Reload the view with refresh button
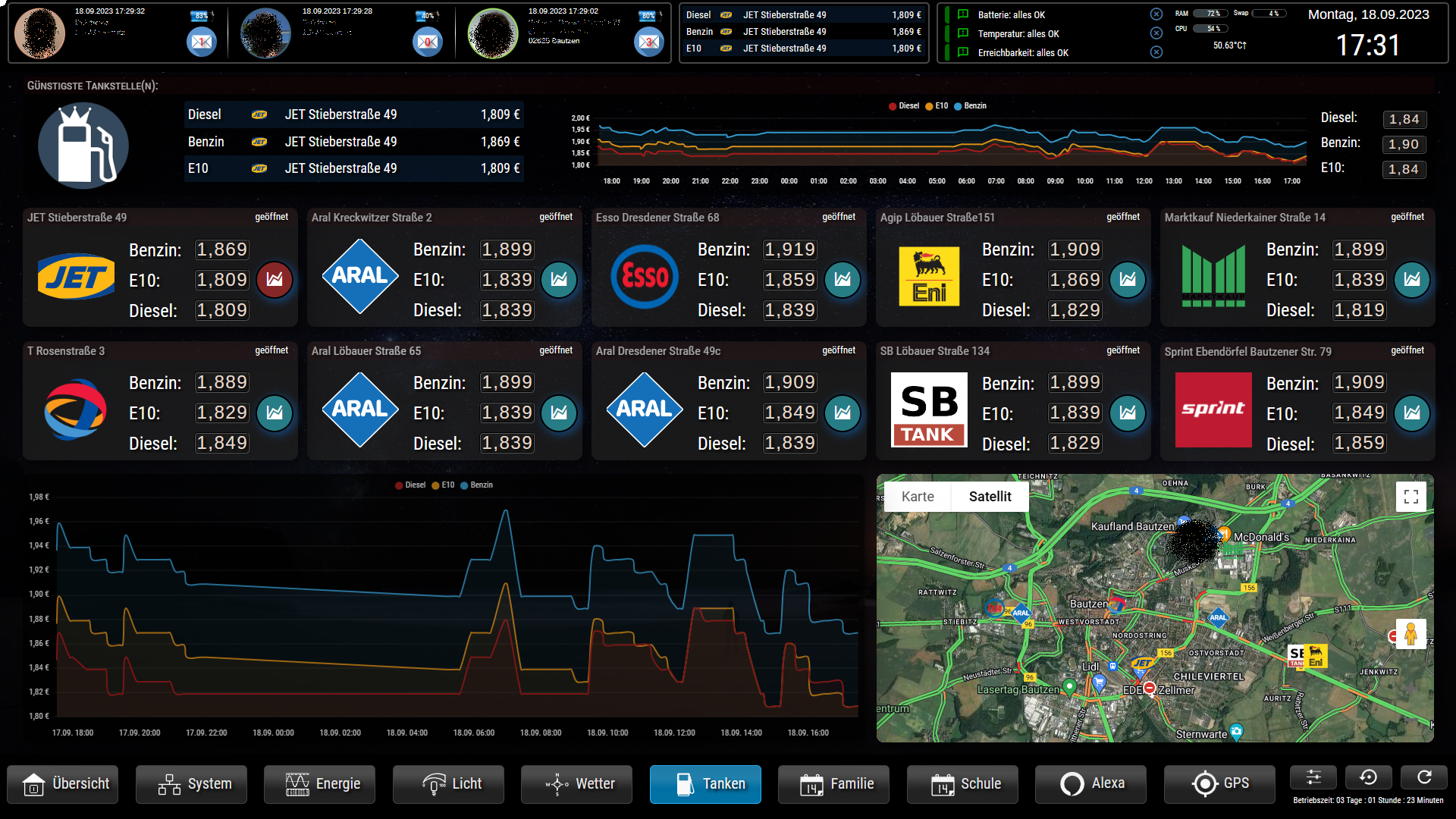Screen dimensions: 1456x819 tap(1424, 777)
